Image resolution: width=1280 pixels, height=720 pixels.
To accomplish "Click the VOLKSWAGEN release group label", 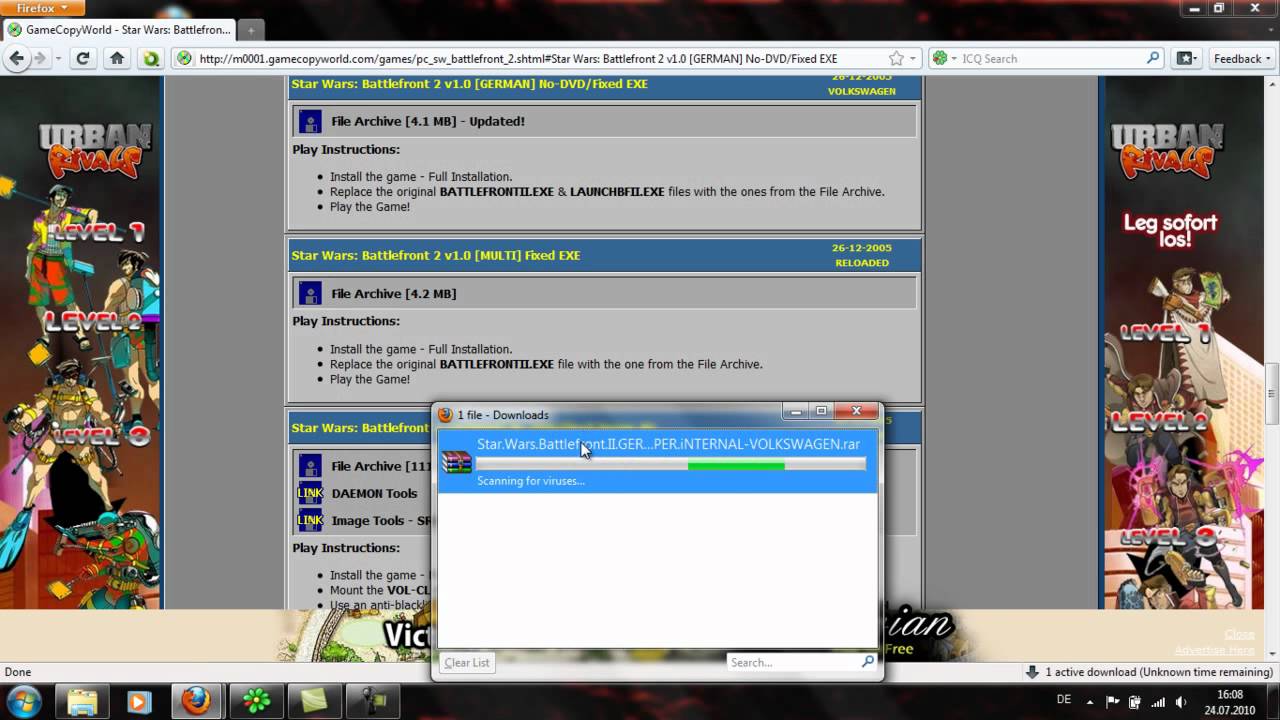I will coord(861,91).
